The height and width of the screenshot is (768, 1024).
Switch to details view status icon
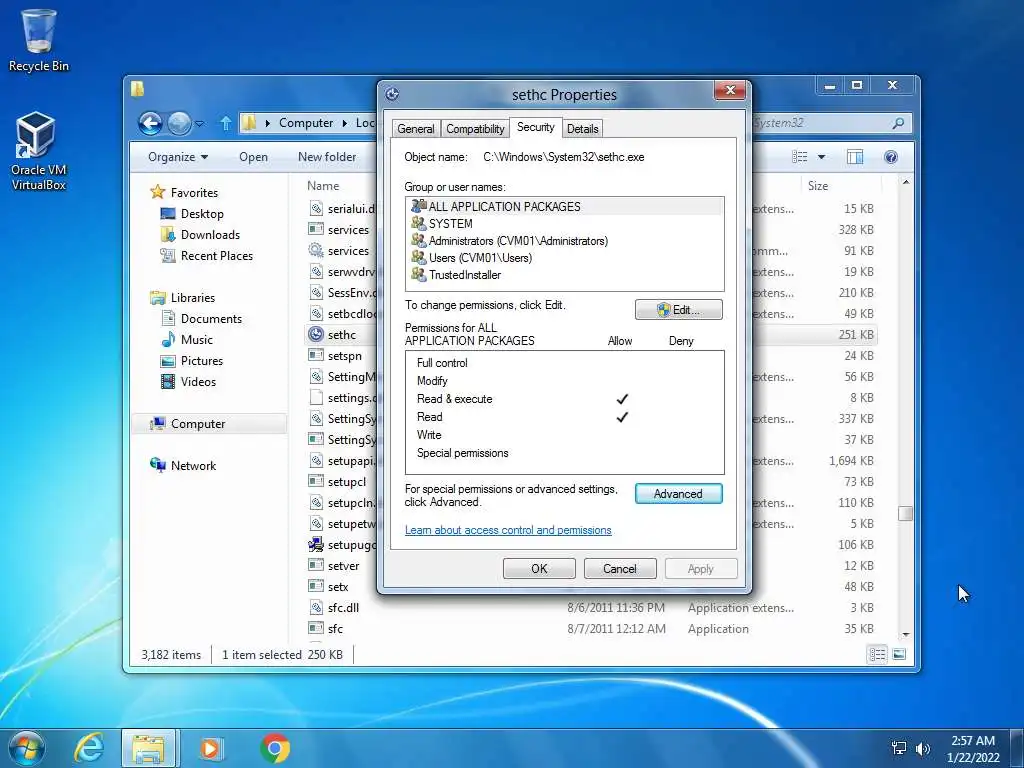(878, 654)
